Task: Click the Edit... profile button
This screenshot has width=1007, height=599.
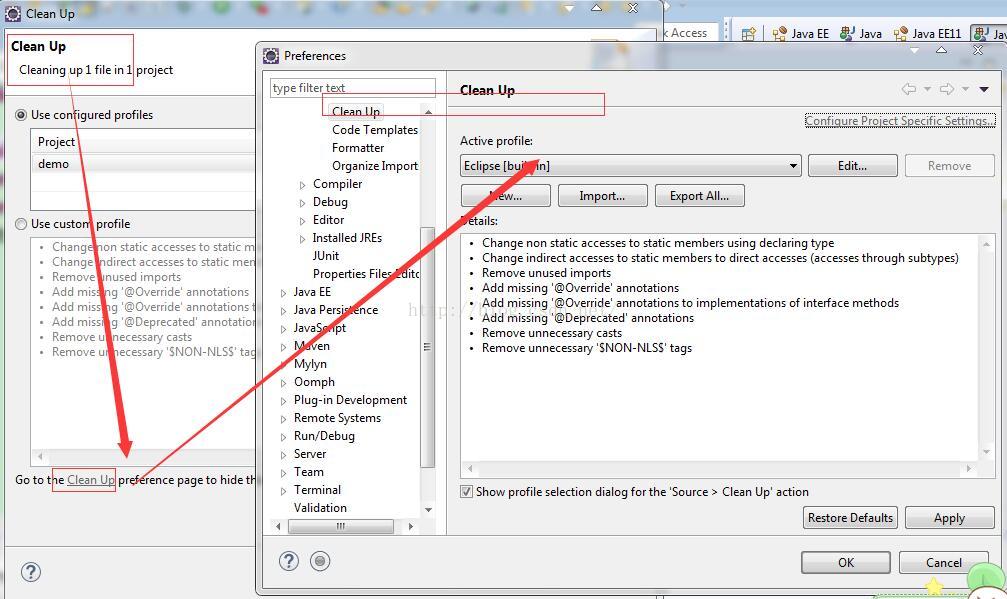Action: click(852, 166)
